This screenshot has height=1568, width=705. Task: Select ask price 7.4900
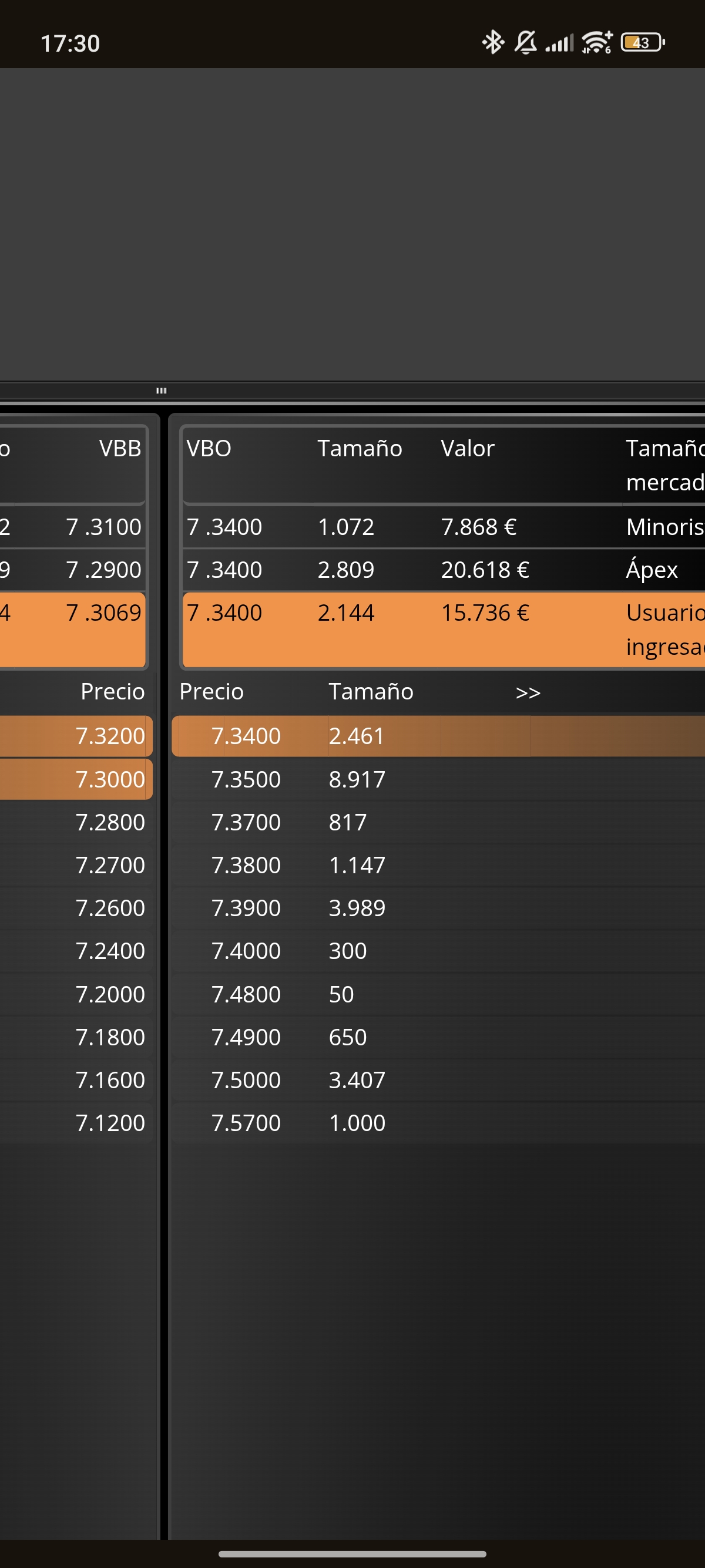(x=246, y=1037)
